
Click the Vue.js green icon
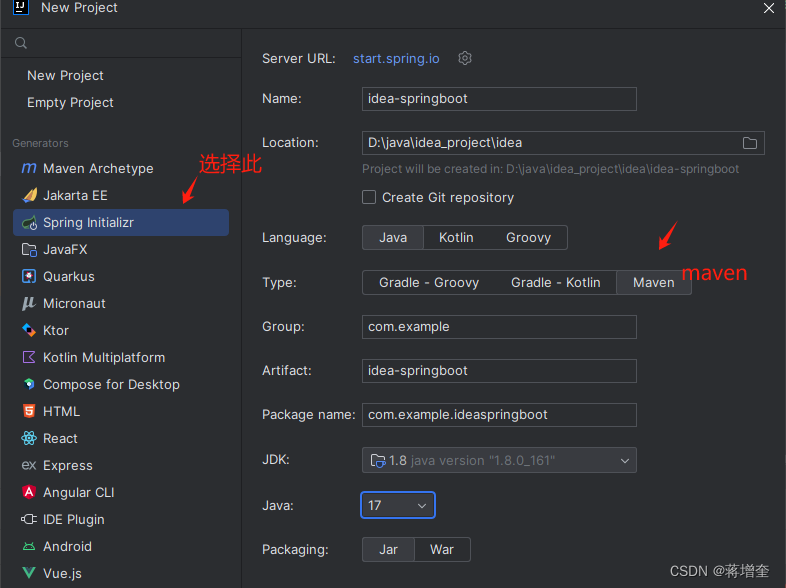click(x=29, y=573)
